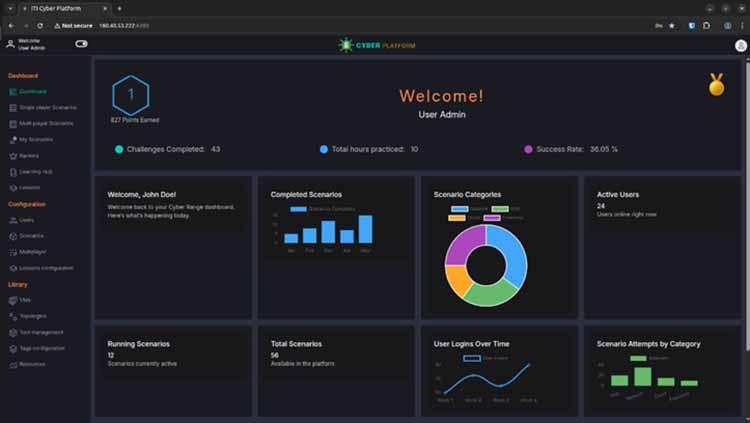Click the user silhouette icon beside Welcome User Admin
Viewport: 750px width, 423px height.
tap(10, 44)
